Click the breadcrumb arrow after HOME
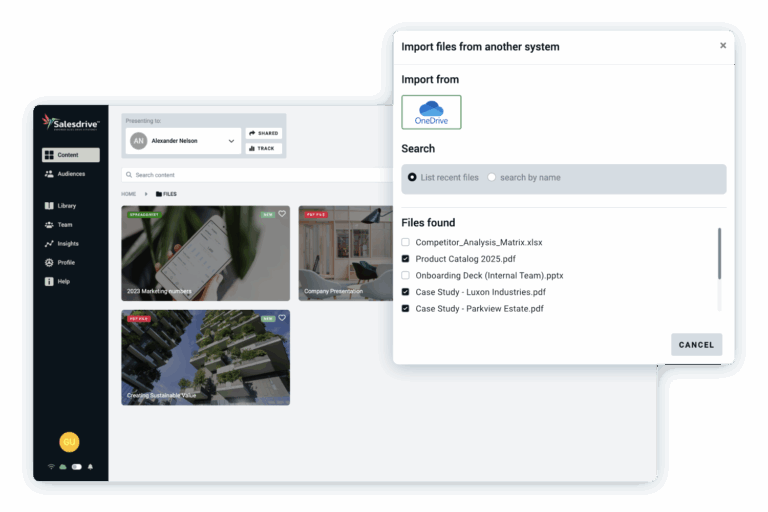This screenshot has width=768, height=512. (x=146, y=194)
